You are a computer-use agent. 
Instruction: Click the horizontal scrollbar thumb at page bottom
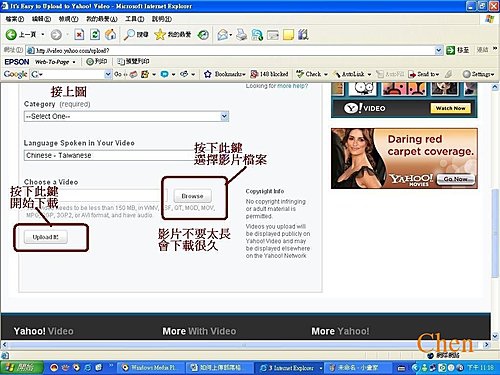(244, 344)
